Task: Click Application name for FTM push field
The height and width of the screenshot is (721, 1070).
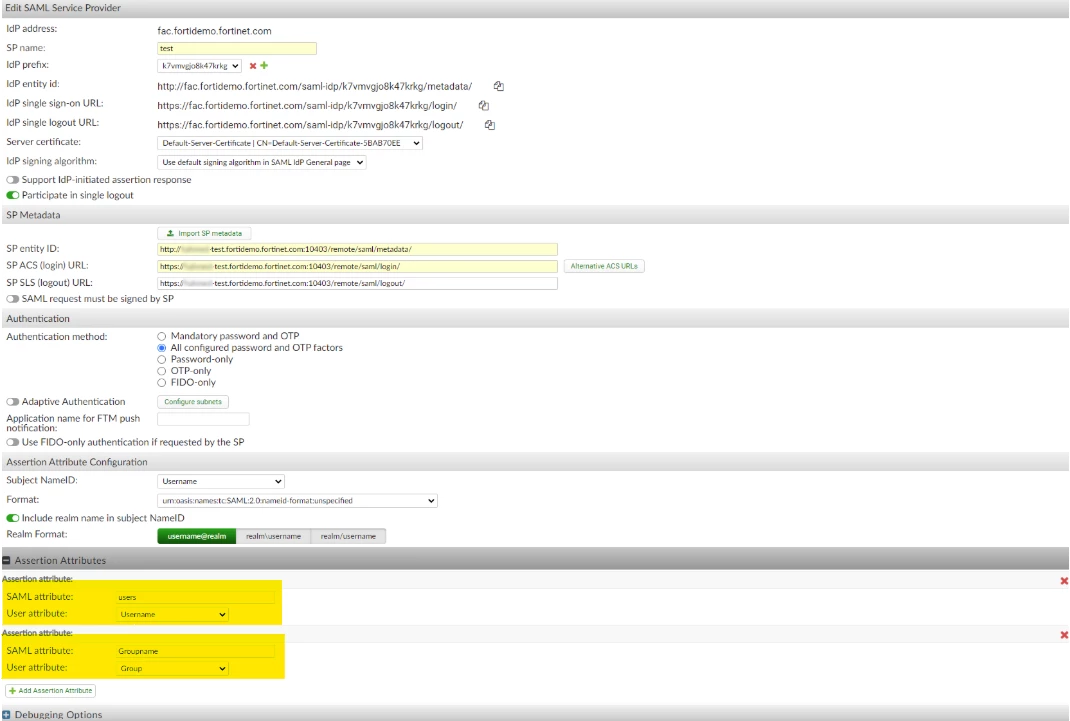Action: pyautogui.click(x=203, y=419)
